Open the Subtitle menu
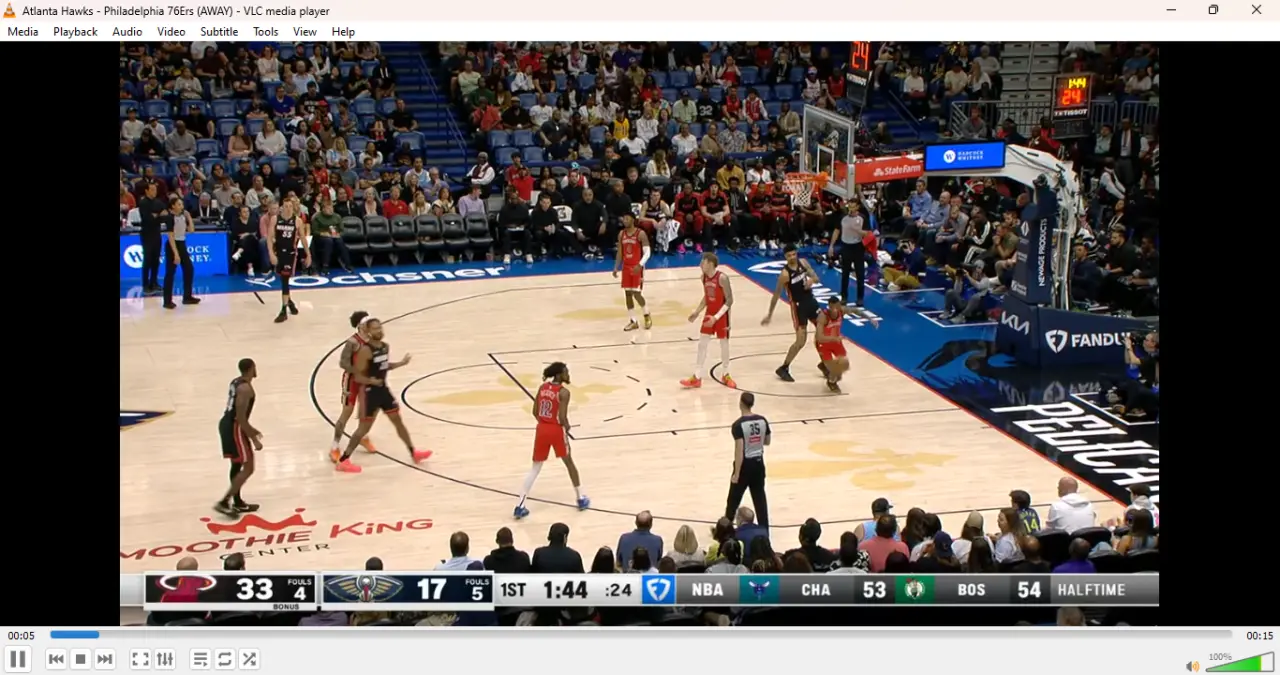Screen dimensions: 1280x675 pos(219,32)
